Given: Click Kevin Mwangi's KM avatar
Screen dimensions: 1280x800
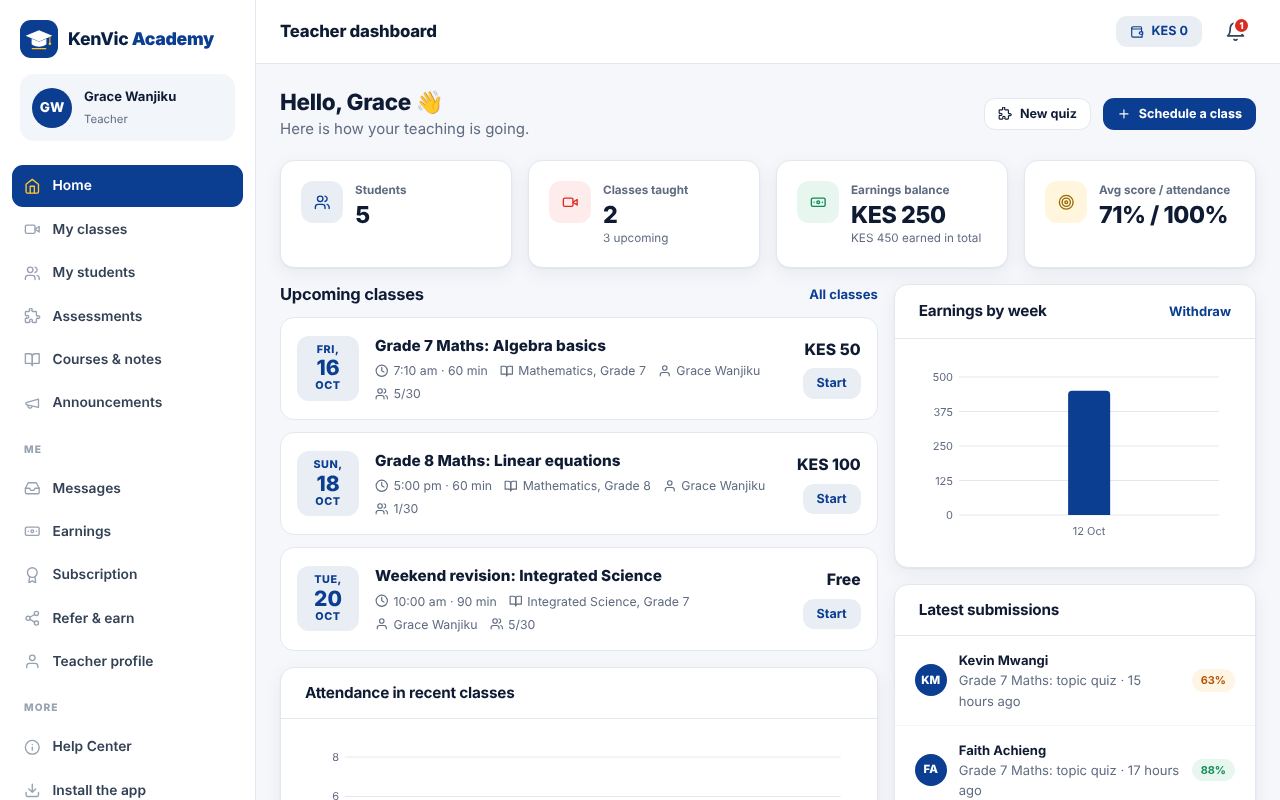Looking at the screenshot, I should (x=931, y=680).
